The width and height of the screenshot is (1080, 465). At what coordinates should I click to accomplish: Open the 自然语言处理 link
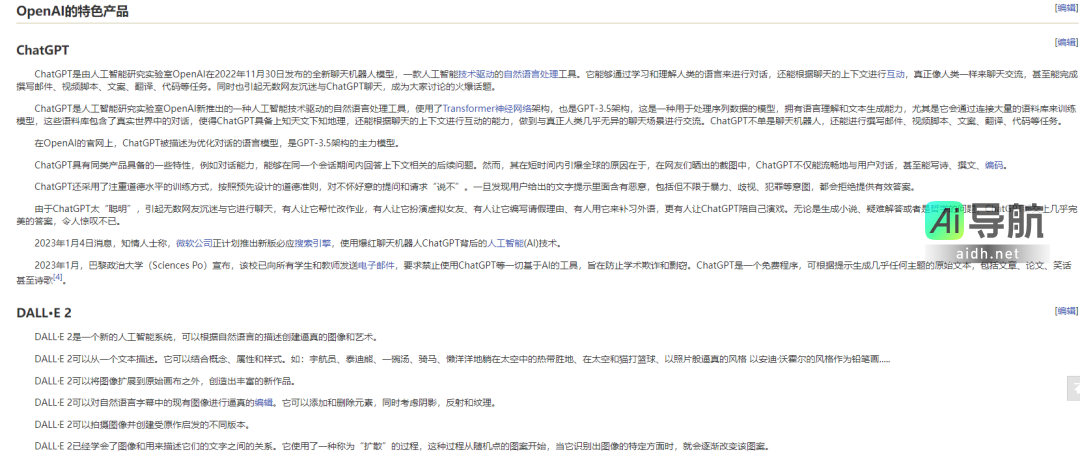[x=532, y=74]
